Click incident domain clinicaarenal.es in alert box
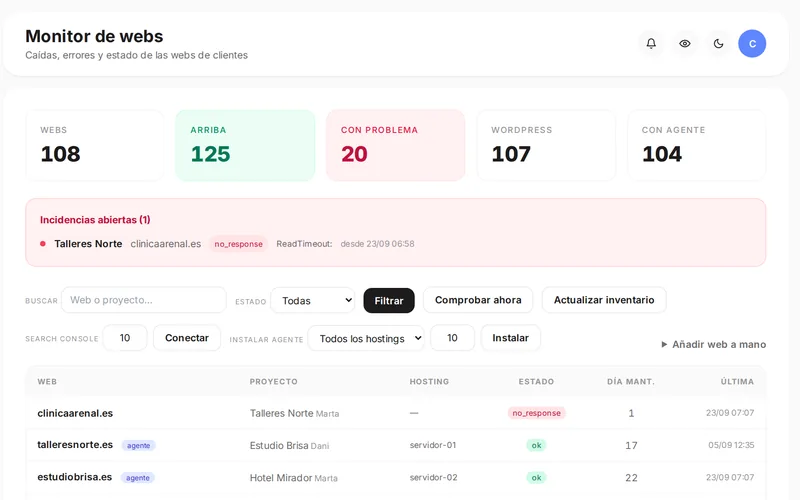This screenshot has height=500, width=800. (x=166, y=244)
